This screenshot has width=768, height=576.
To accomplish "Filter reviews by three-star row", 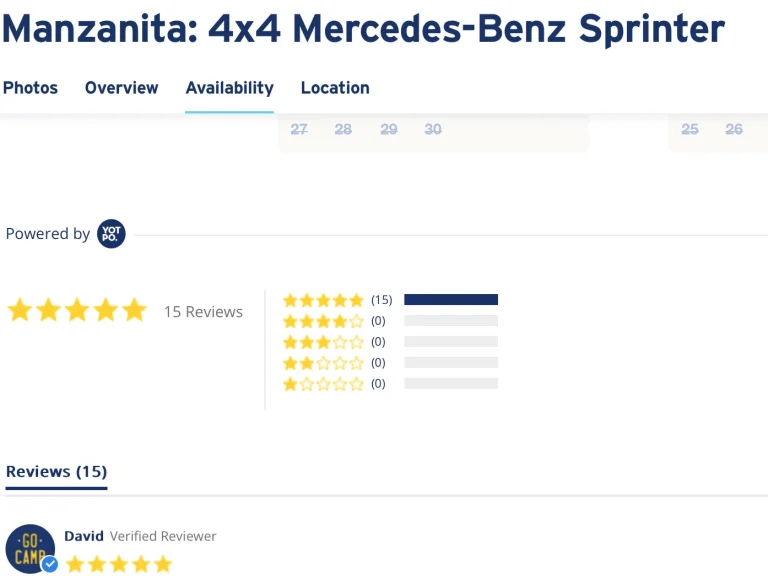I will pos(323,342).
